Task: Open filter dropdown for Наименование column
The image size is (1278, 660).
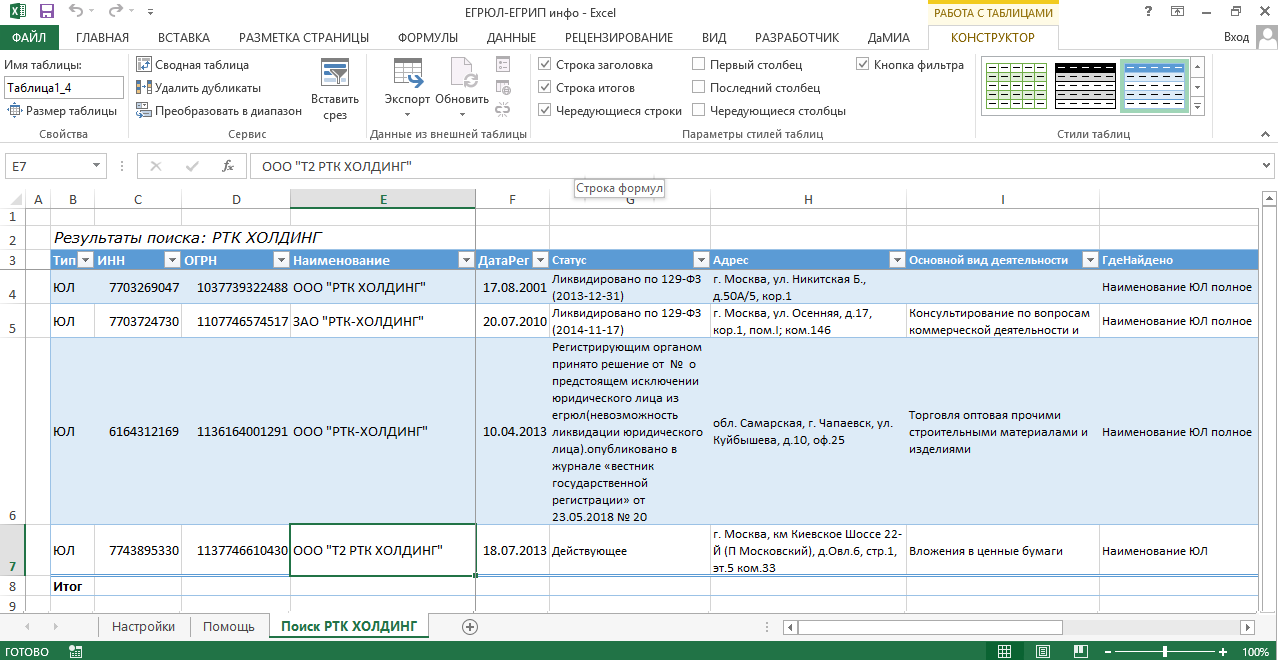Action: (x=465, y=260)
